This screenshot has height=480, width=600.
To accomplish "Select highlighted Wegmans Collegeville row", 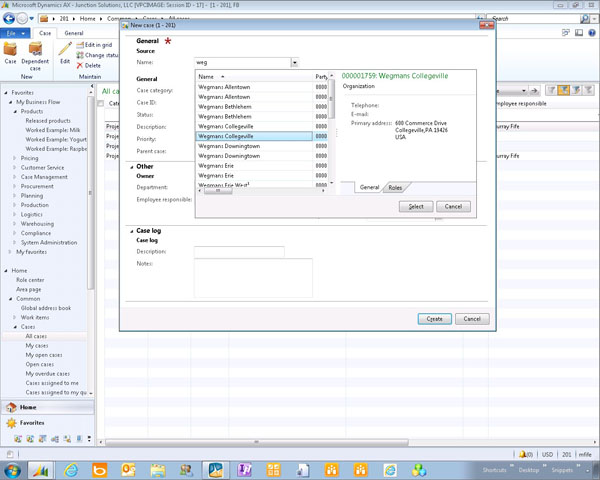I will 254,136.
